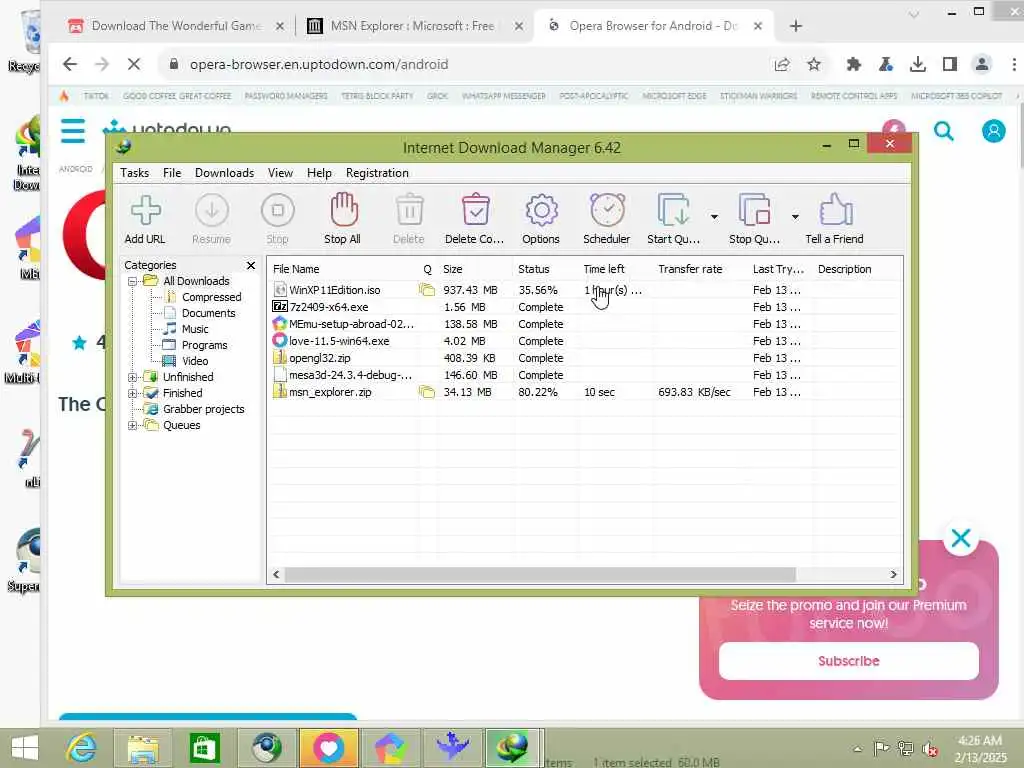
Task: Click the IDM scrollbar left arrow
Action: click(x=276, y=575)
